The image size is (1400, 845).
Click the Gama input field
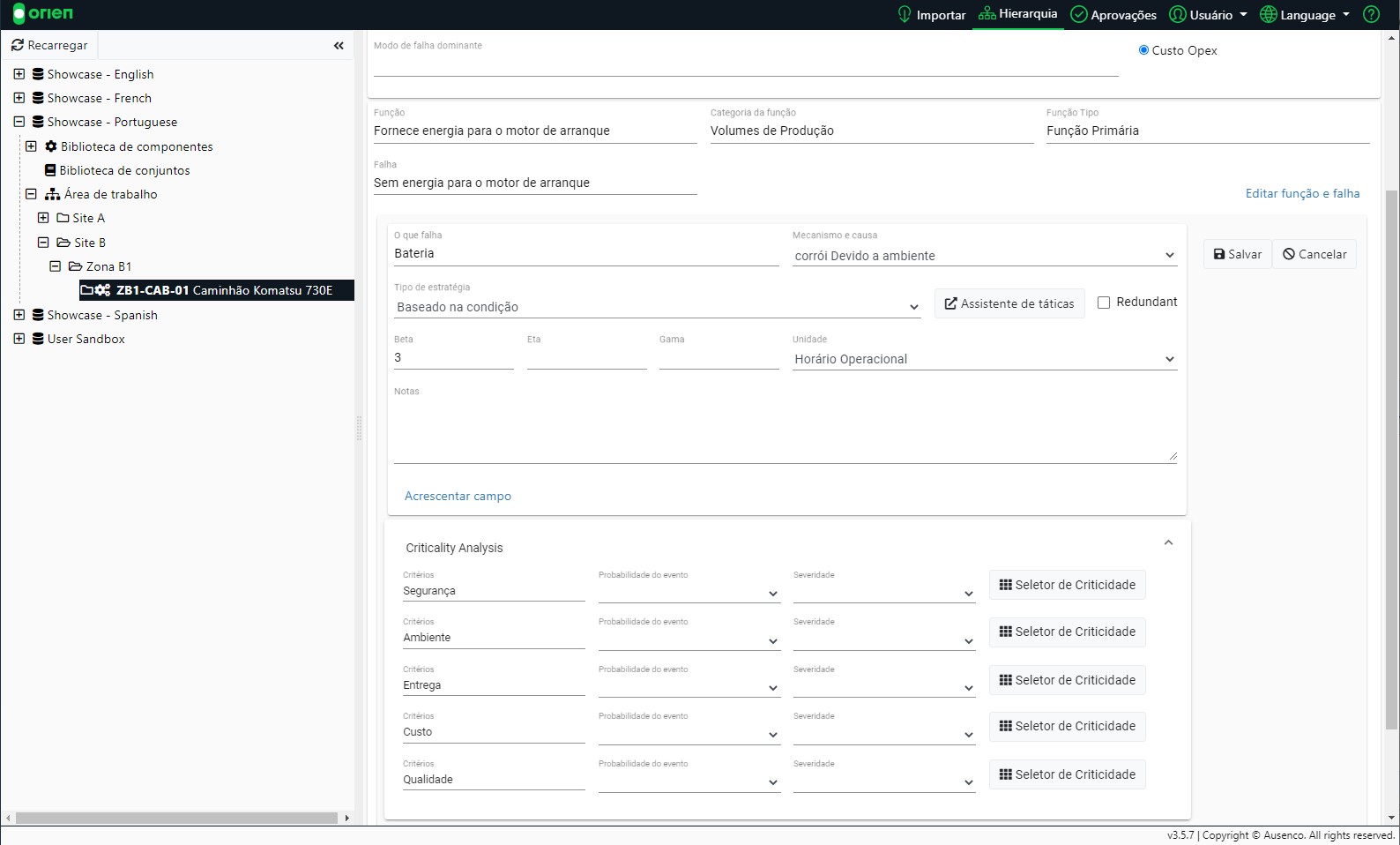(x=719, y=357)
